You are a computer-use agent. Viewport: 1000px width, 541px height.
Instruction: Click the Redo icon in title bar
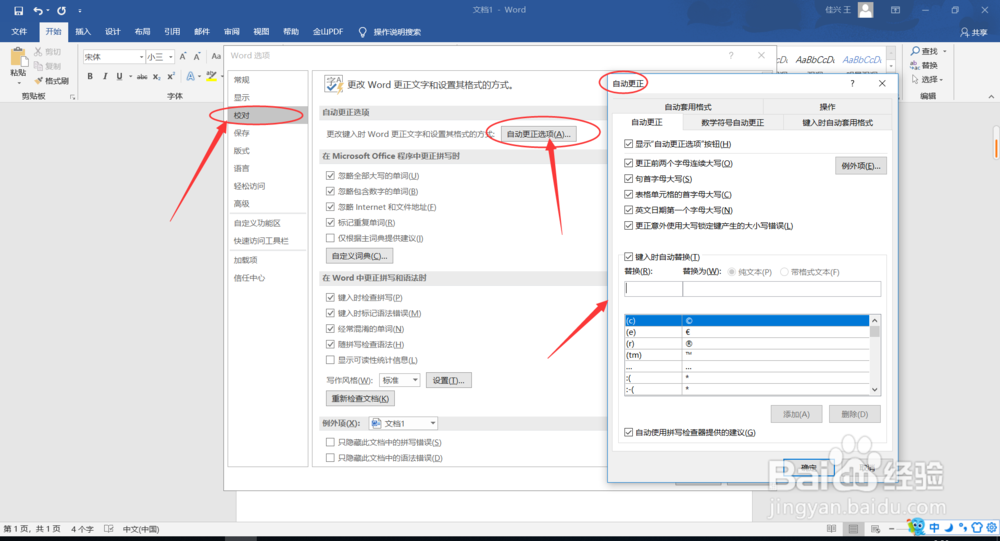(61, 10)
